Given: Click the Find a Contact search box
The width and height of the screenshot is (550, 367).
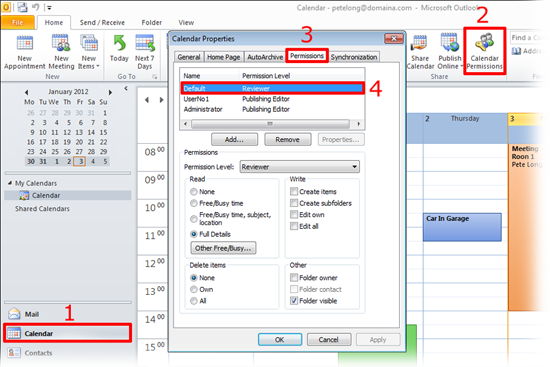Looking at the screenshot, I should point(529,38).
